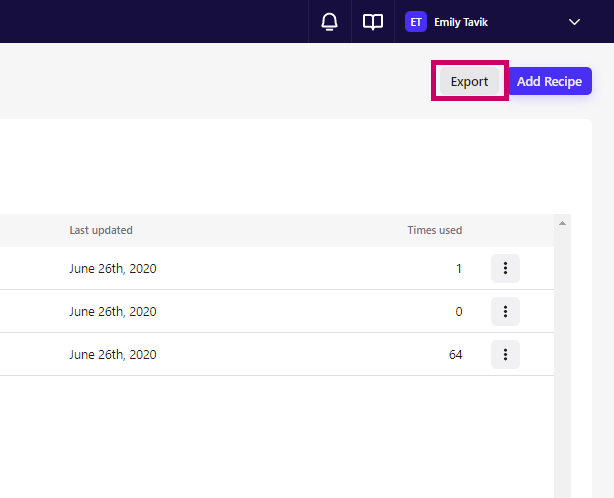Open the documentation book icon
614x498 pixels.
pyautogui.click(x=373, y=22)
